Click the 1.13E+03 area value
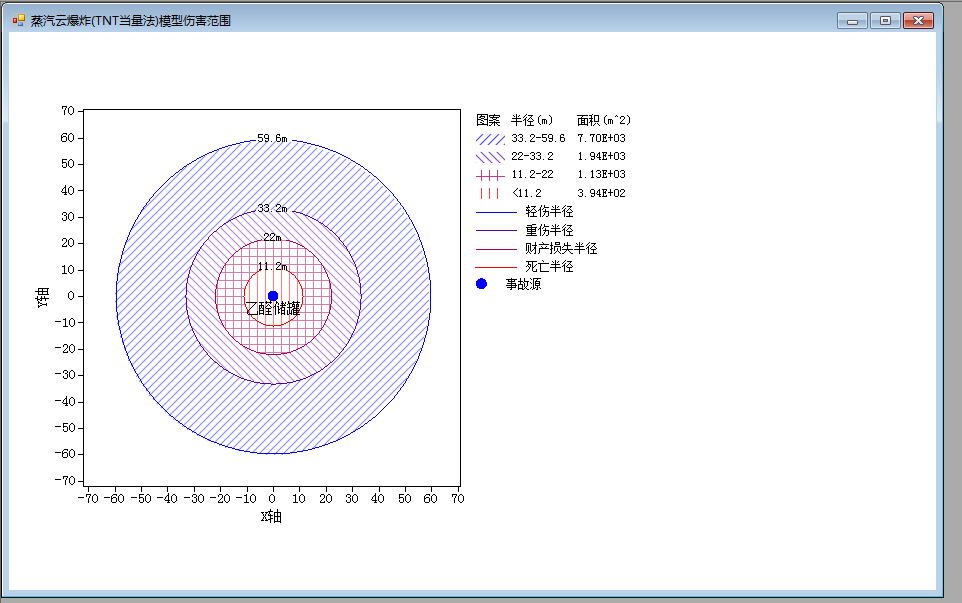 tap(601, 175)
